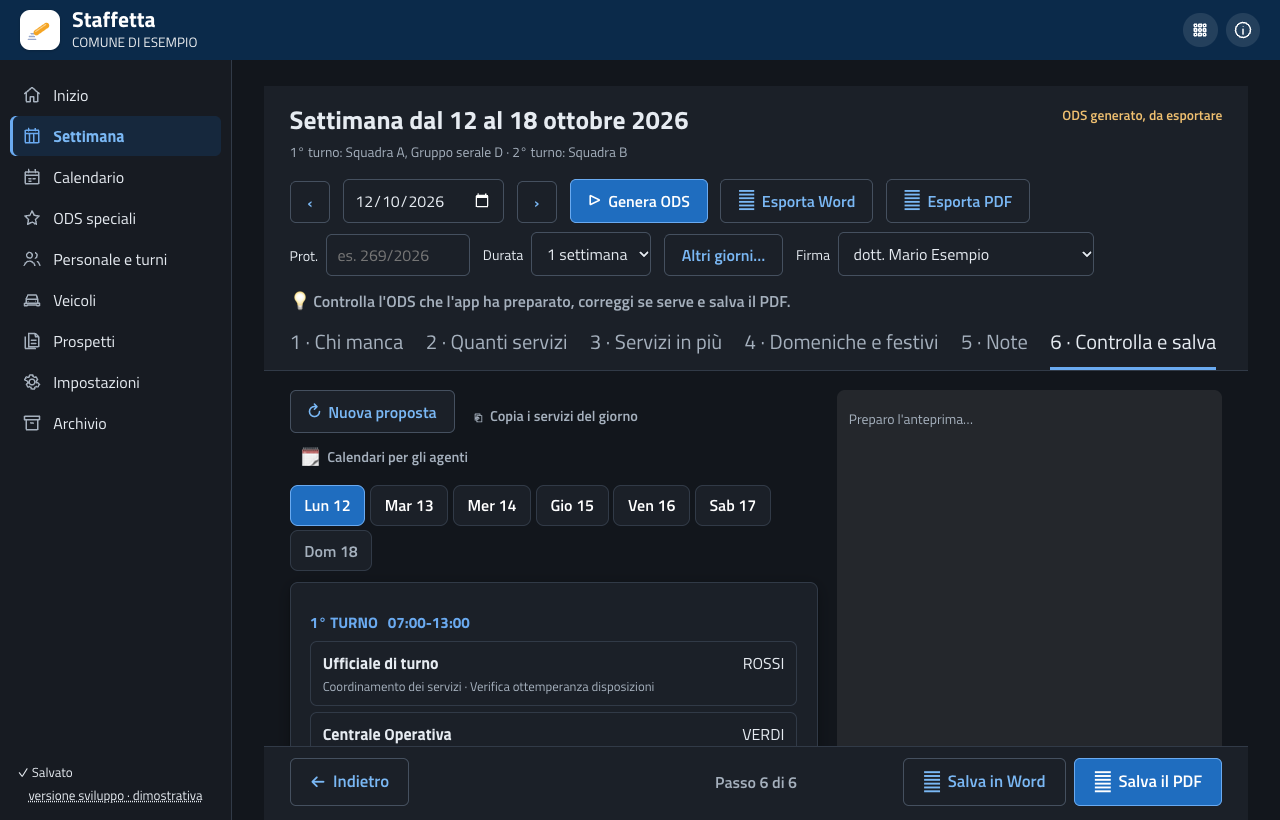The height and width of the screenshot is (820, 1280).
Task: Click the calendar icon beside Calendario
Action: pyautogui.click(x=32, y=177)
